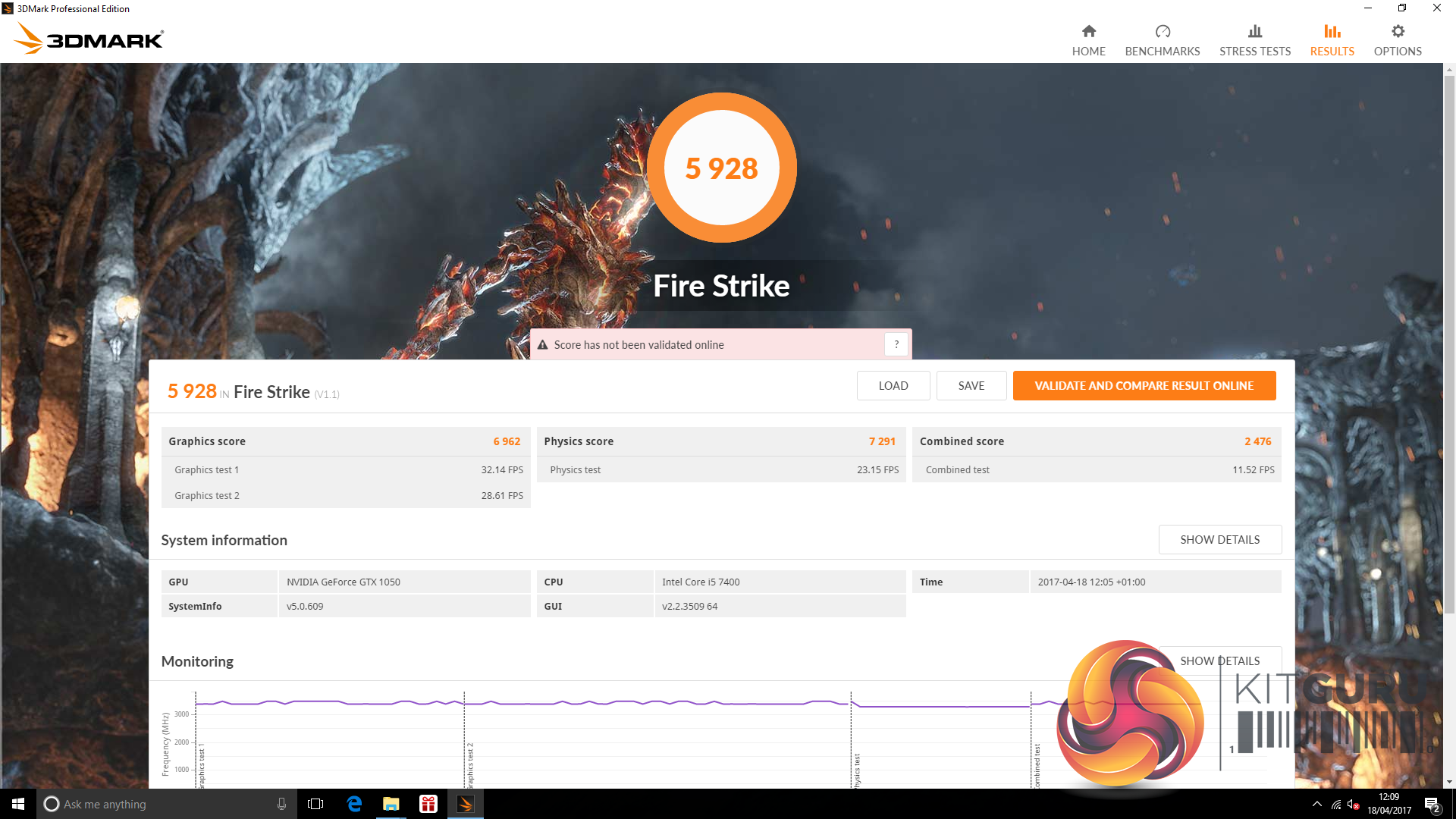Open Microsoft Edge from taskbar
This screenshot has width=1456, height=819.
click(x=354, y=804)
